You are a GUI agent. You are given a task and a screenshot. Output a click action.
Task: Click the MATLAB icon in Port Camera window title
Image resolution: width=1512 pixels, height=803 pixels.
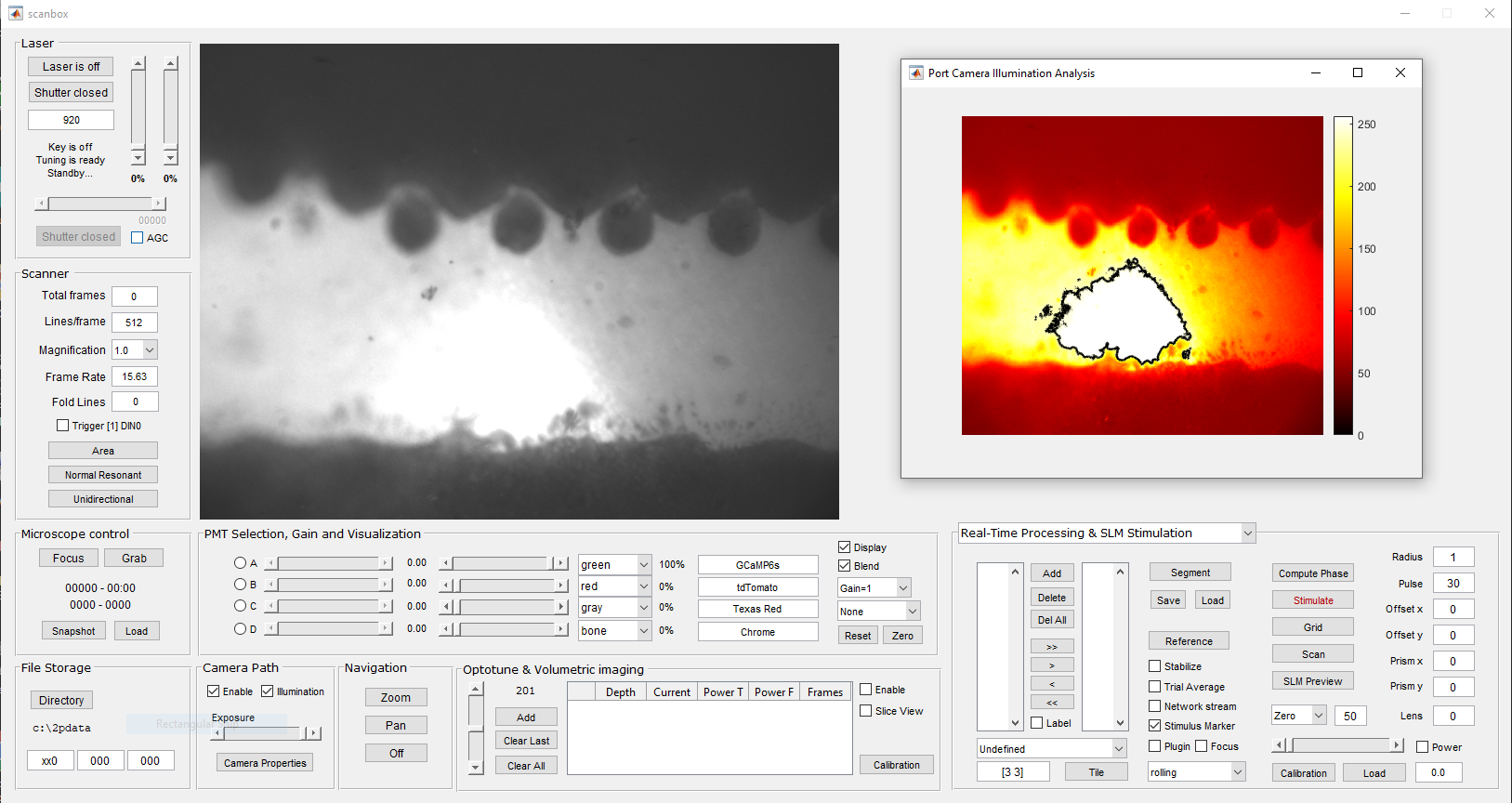916,73
